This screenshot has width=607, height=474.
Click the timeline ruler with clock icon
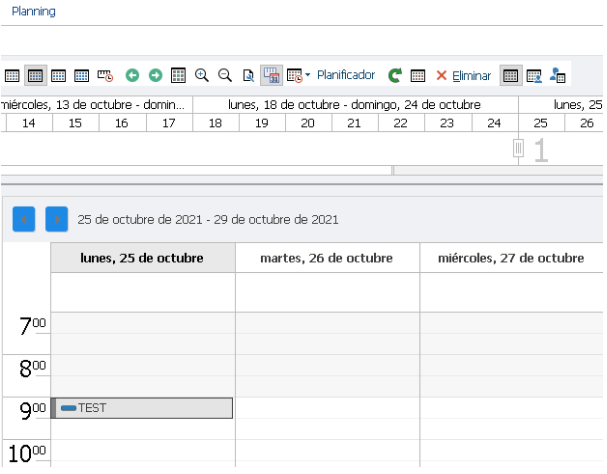pos(105,75)
